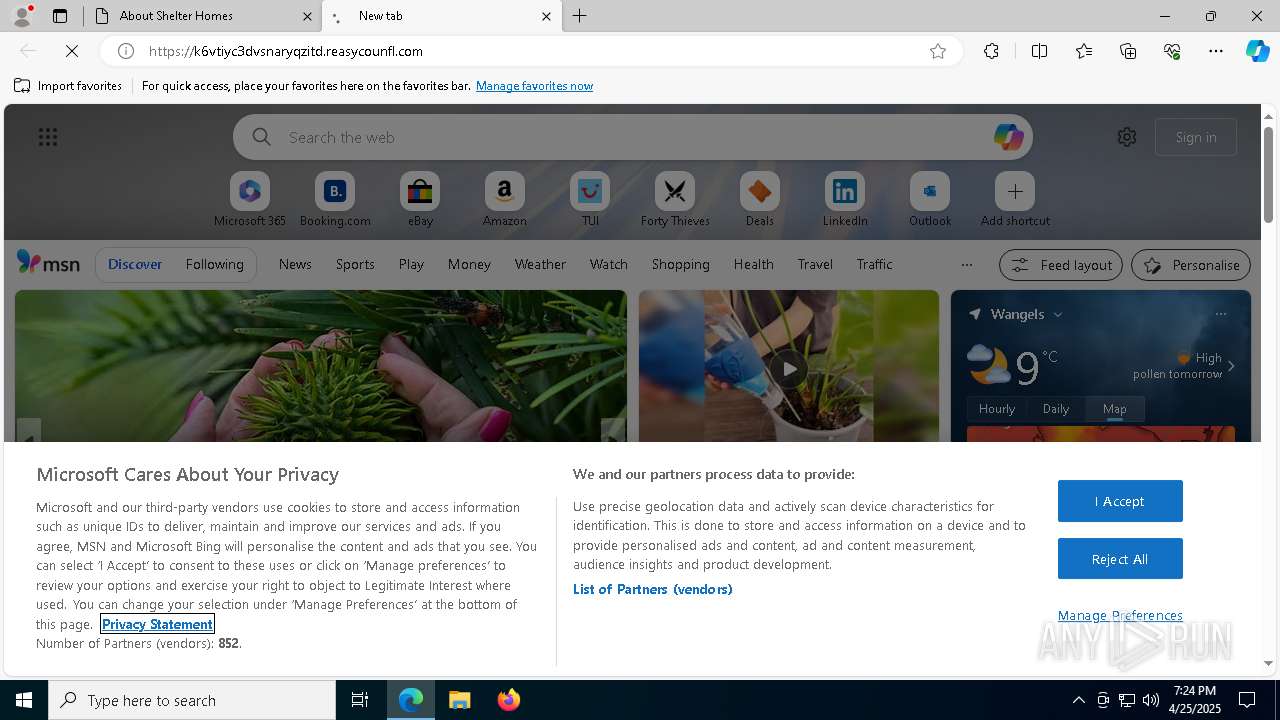
Task: Open a new tab with plus button
Action: point(579,15)
